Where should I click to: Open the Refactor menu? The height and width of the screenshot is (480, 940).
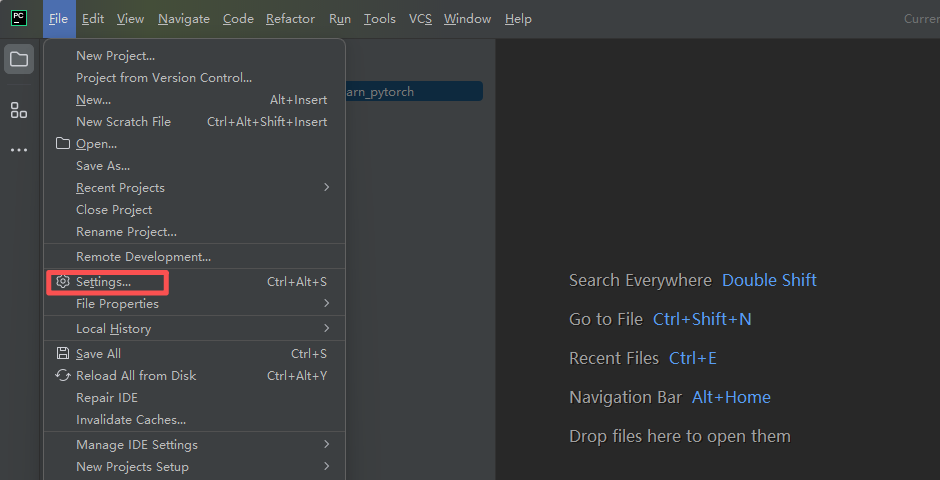click(290, 19)
